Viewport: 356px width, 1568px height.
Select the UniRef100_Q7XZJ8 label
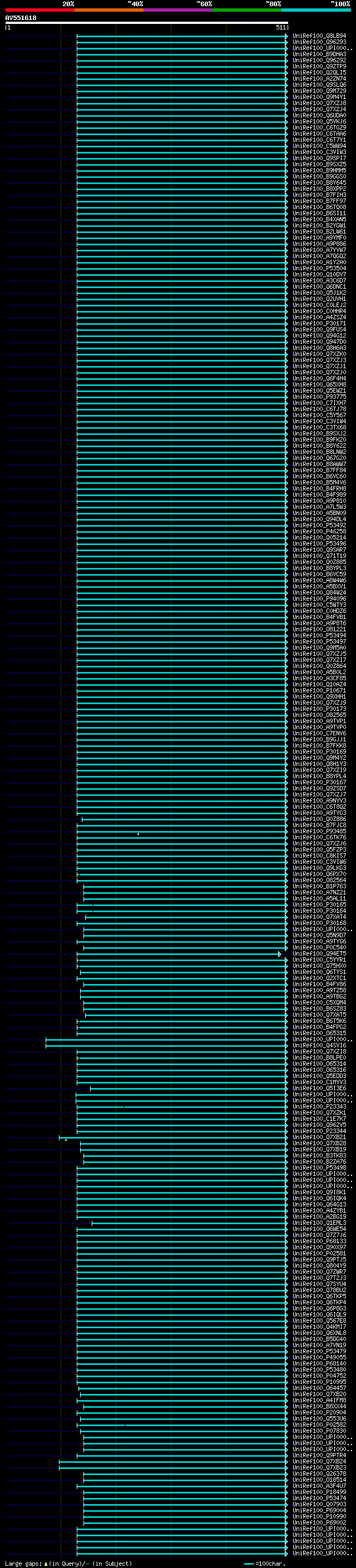pos(319,103)
